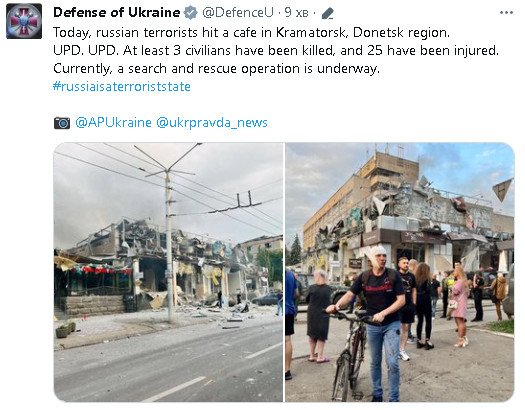This screenshot has height=410, width=525.
Task: Open the three-dot more options menu
Action: click(506, 13)
